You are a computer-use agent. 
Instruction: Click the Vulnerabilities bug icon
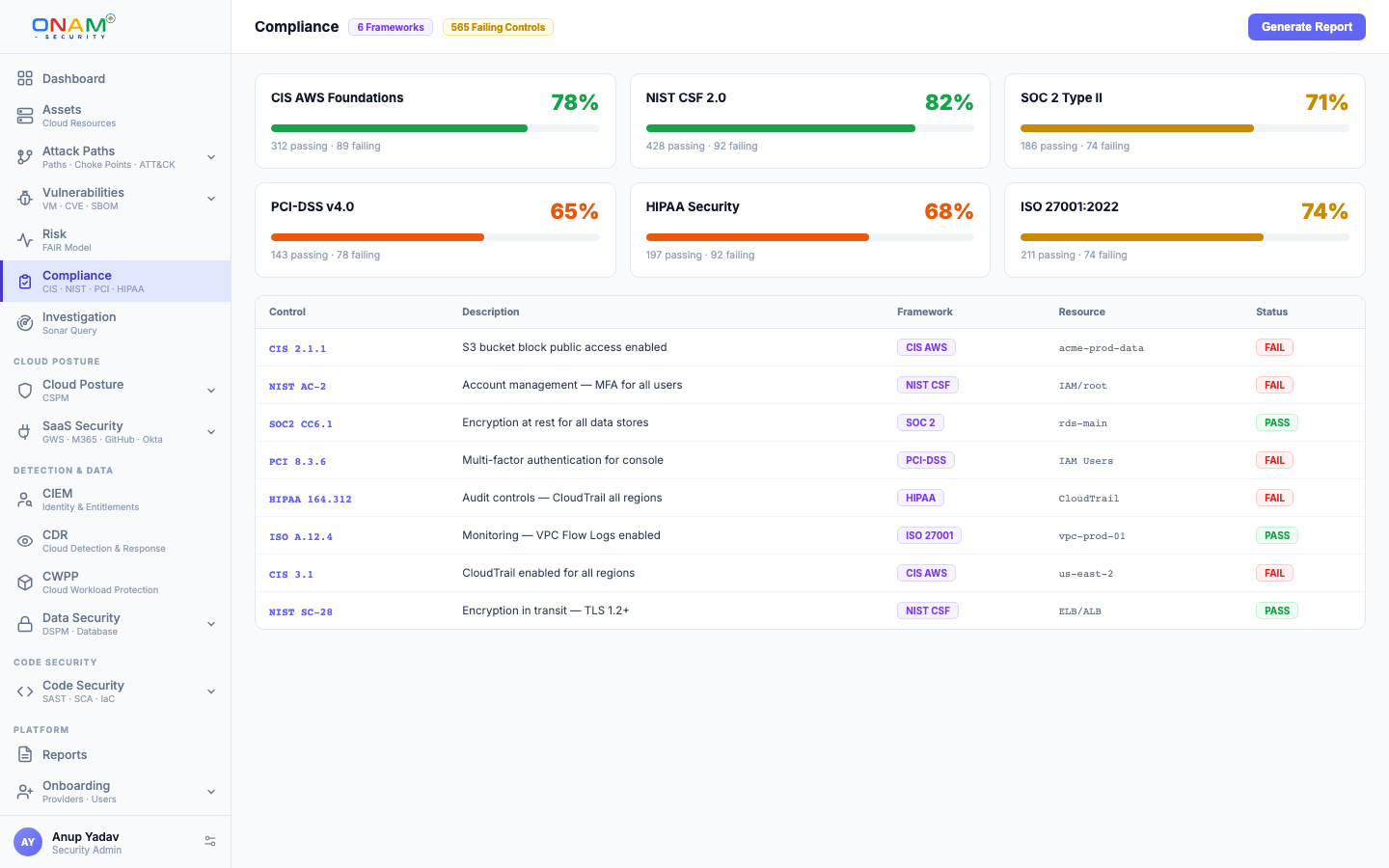25,199
